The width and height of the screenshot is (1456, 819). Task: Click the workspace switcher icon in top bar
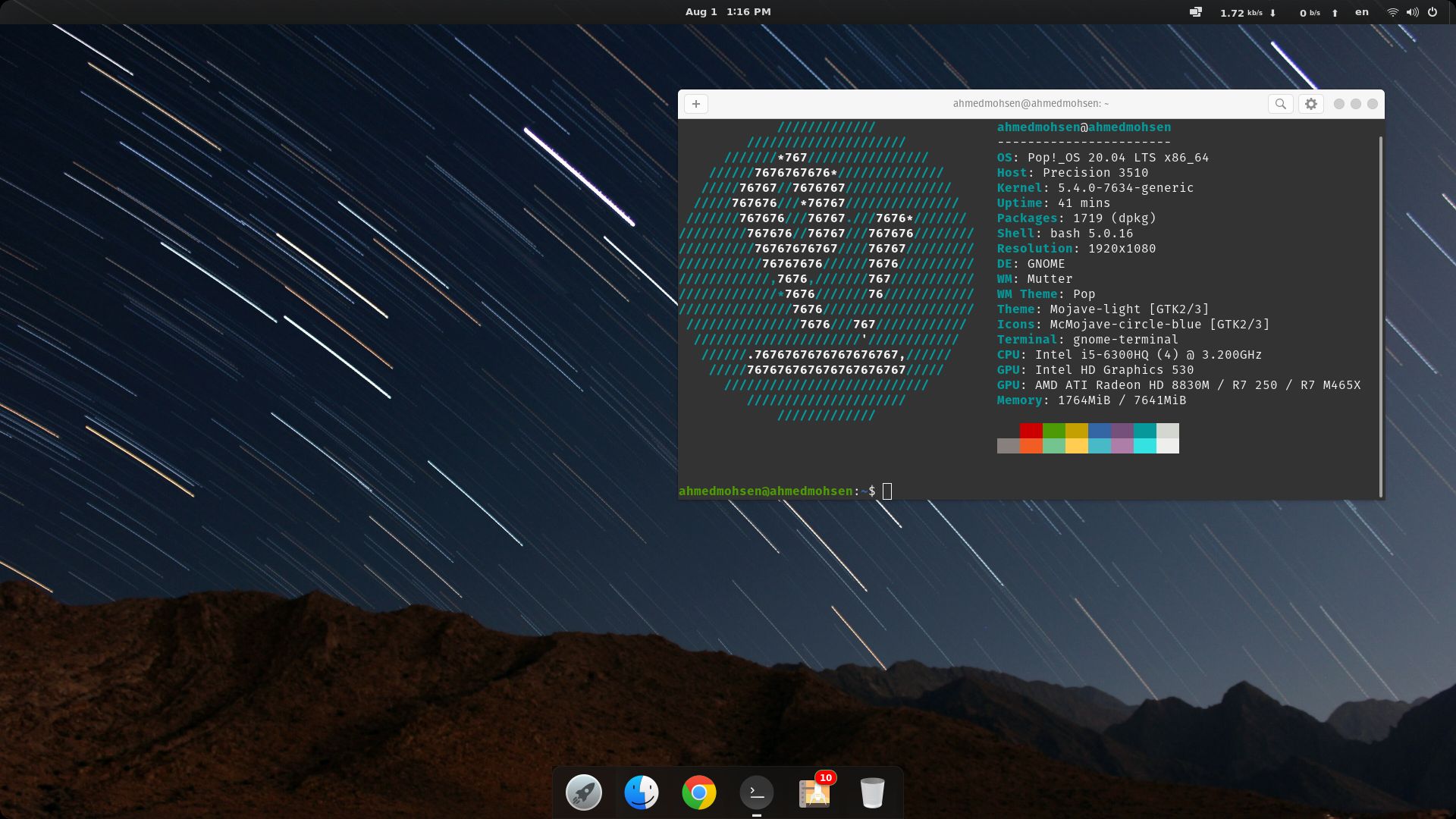pos(1195,12)
